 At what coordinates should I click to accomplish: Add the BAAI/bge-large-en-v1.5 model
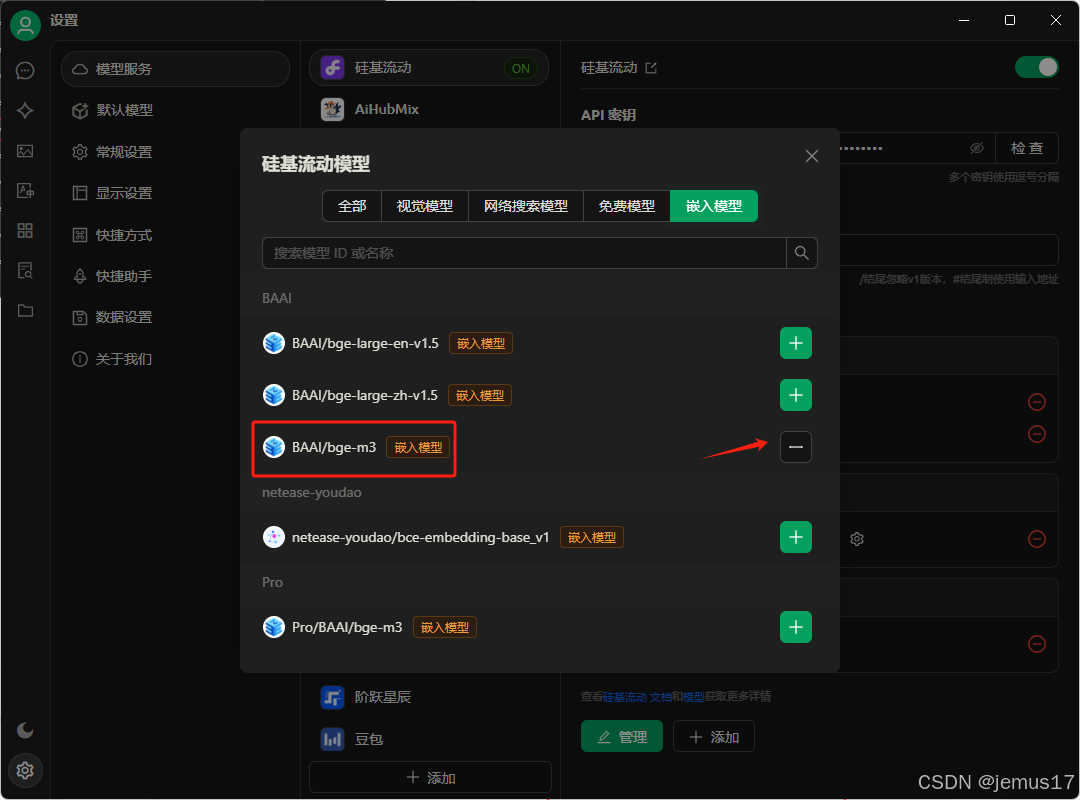pyautogui.click(x=796, y=343)
